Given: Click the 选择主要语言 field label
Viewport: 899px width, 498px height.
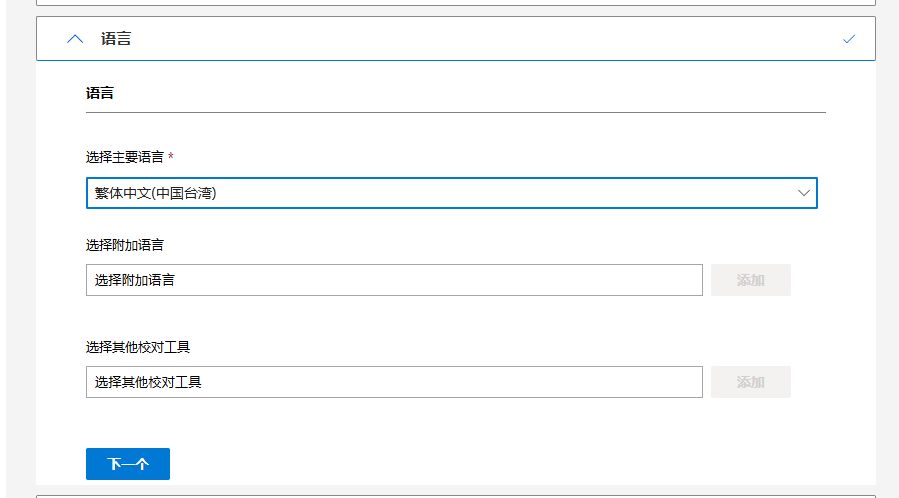Looking at the screenshot, I should coord(125,157).
